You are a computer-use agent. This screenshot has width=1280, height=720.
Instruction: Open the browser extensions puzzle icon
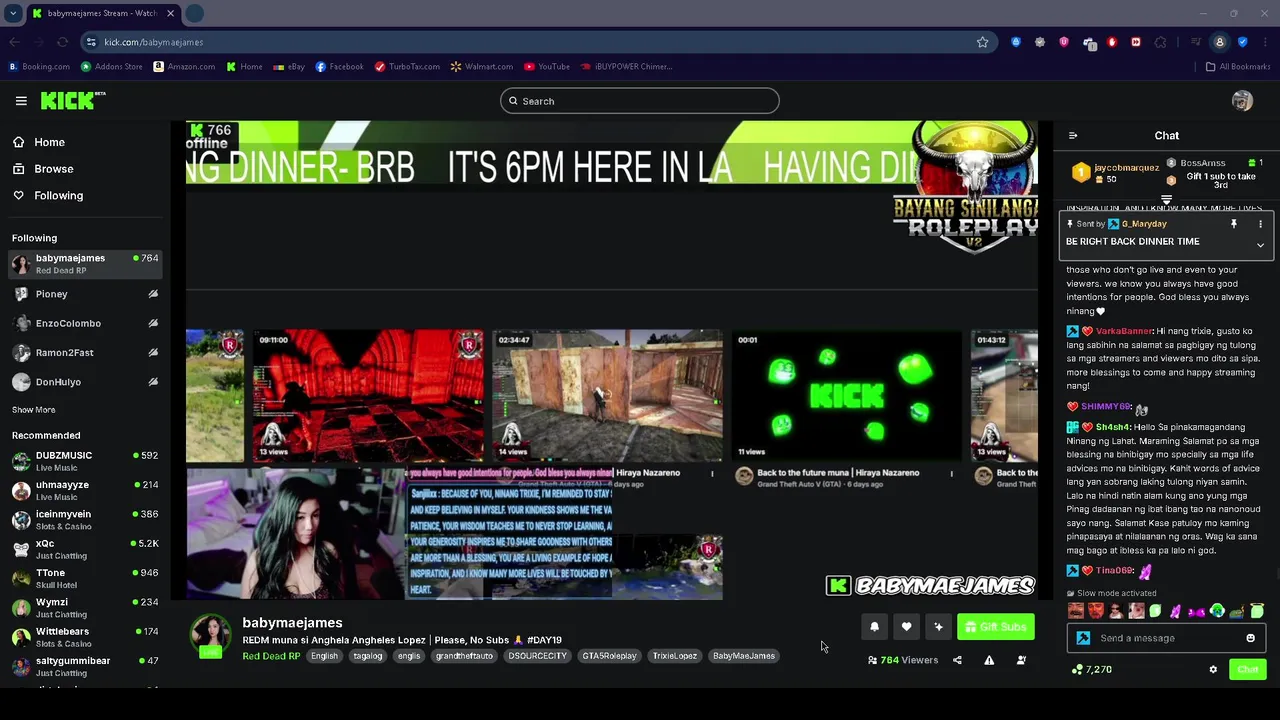tap(1160, 42)
